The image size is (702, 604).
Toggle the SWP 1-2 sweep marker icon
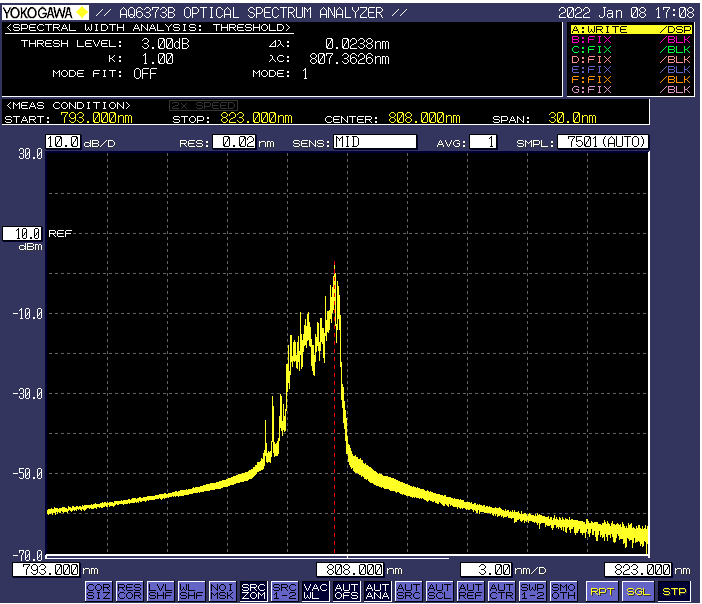coord(532,591)
